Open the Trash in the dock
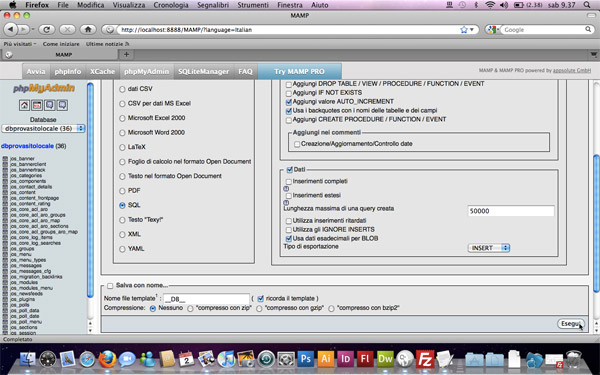This screenshot has width=600, height=375. tap(574, 359)
